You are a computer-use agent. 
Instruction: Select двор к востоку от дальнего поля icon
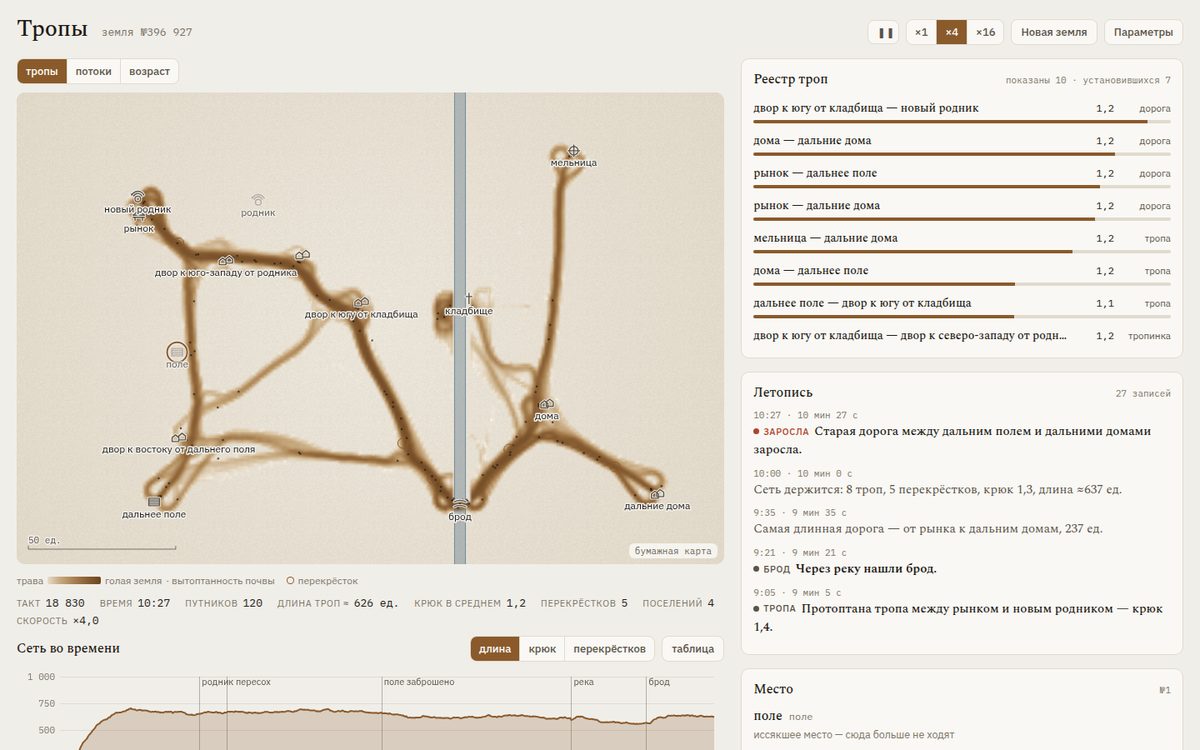179,437
